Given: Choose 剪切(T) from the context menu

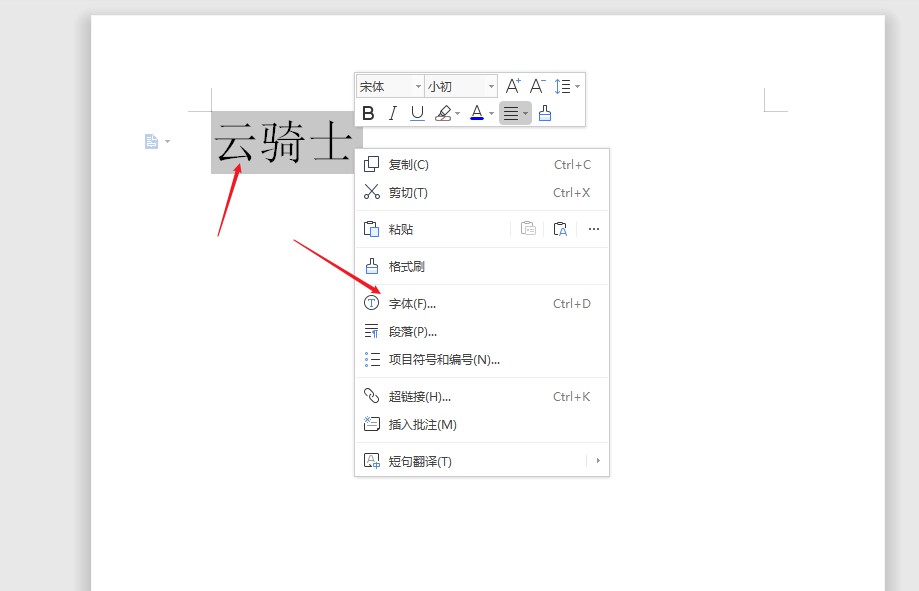Looking at the screenshot, I should point(482,192).
